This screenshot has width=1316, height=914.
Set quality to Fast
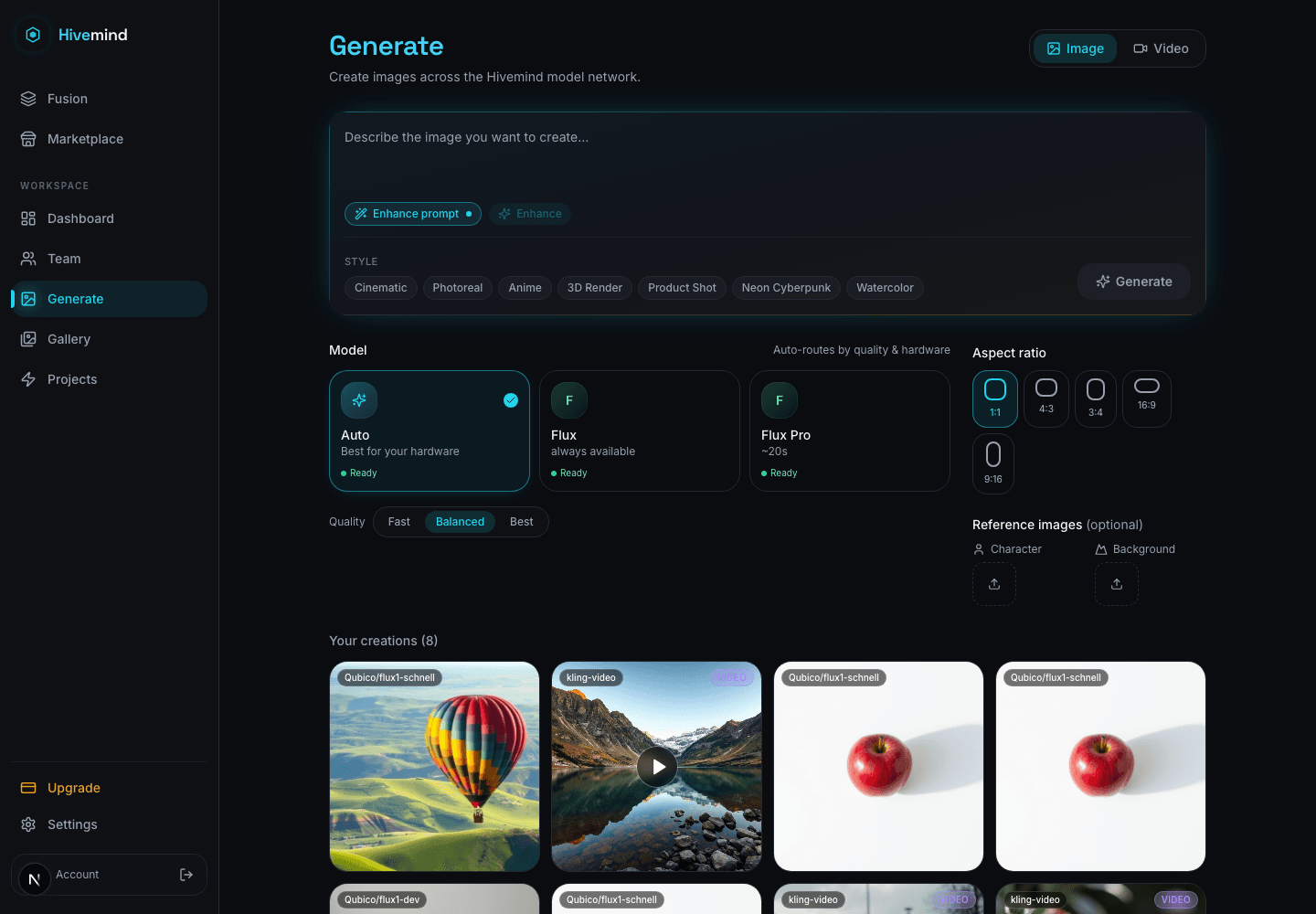(x=399, y=522)
